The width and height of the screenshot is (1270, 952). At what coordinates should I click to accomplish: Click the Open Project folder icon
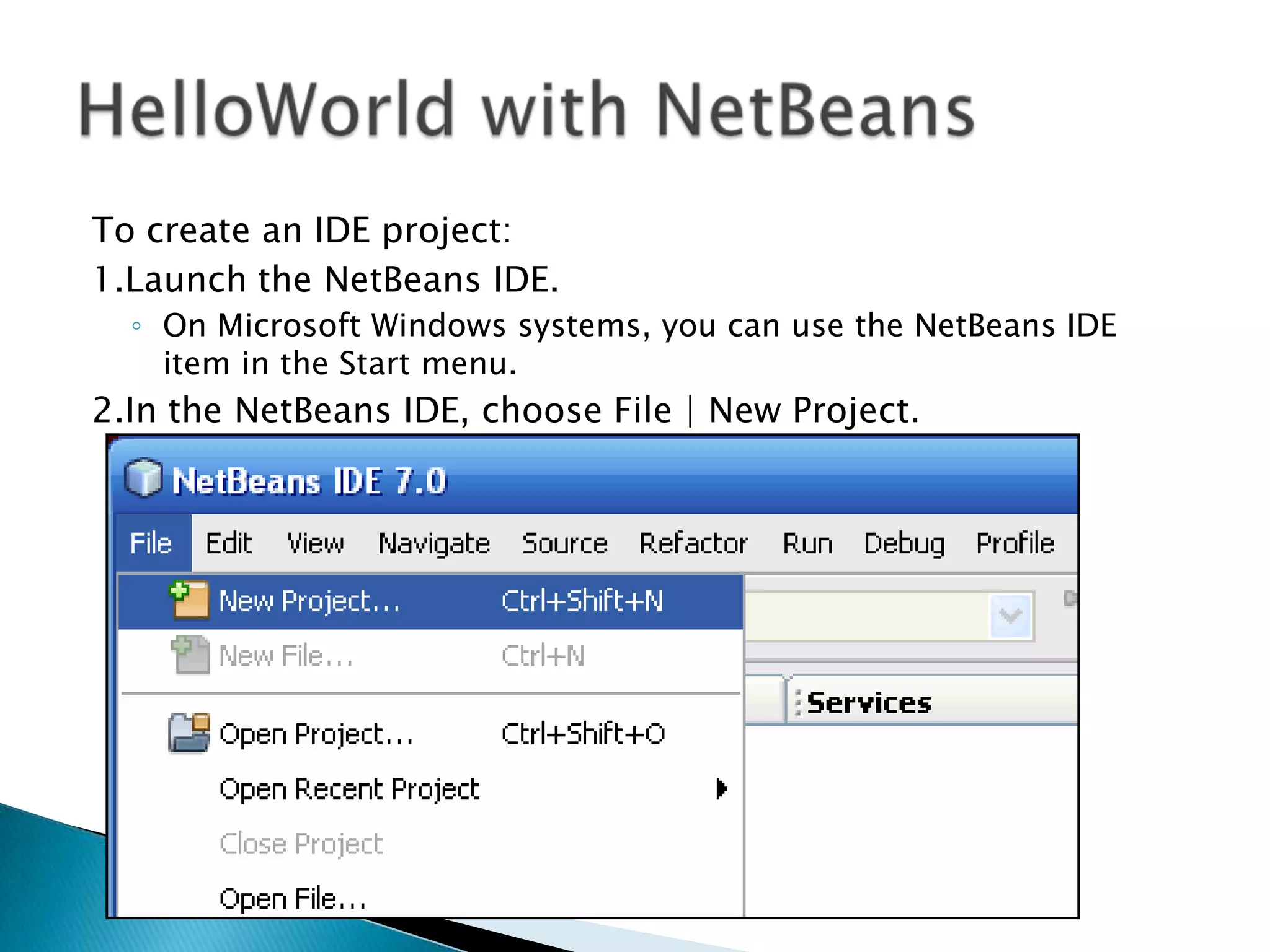click(x=189, y=733)
